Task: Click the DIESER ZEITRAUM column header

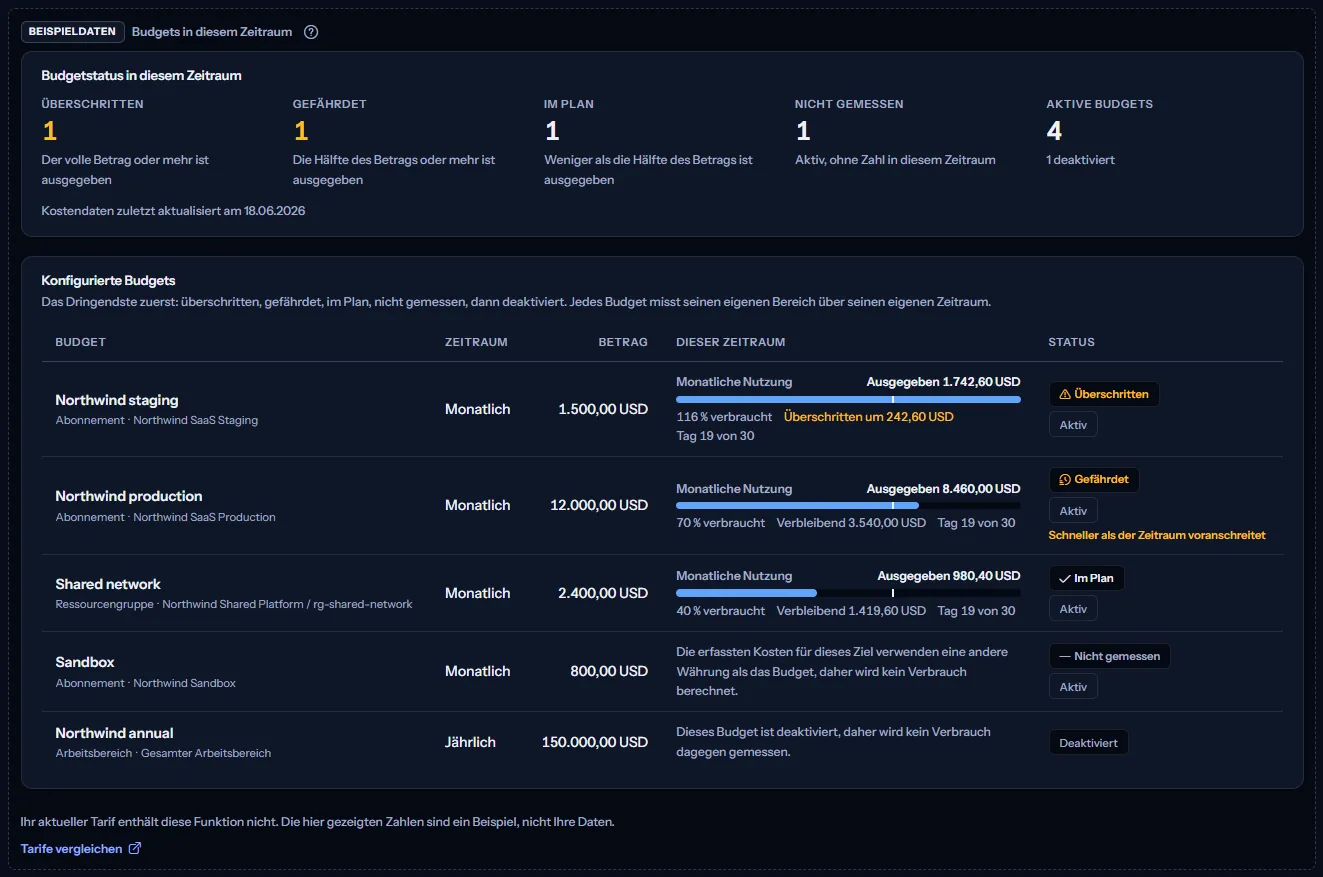Action: tap(730, 342)
